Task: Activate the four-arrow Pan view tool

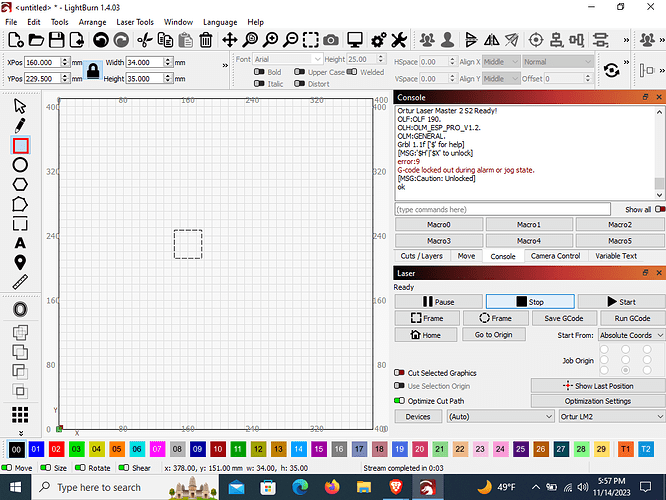Action: [229, 40]
